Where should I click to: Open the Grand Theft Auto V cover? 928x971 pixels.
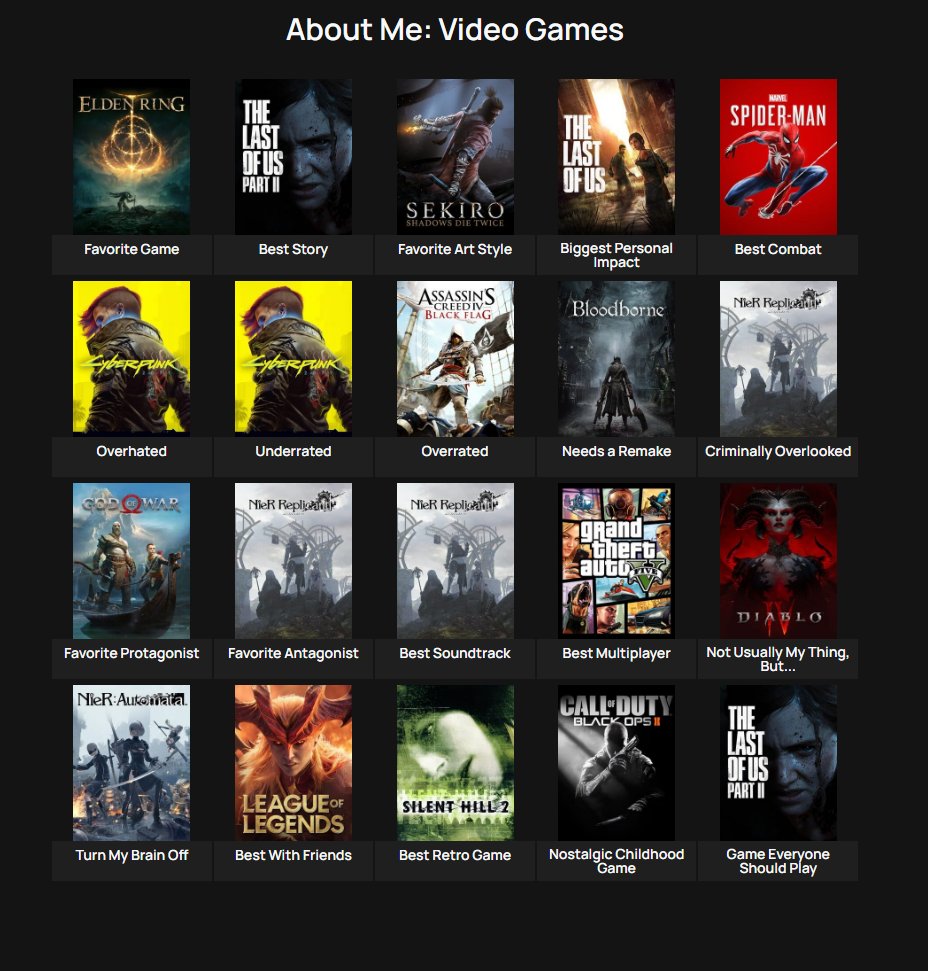pos(617,560)
